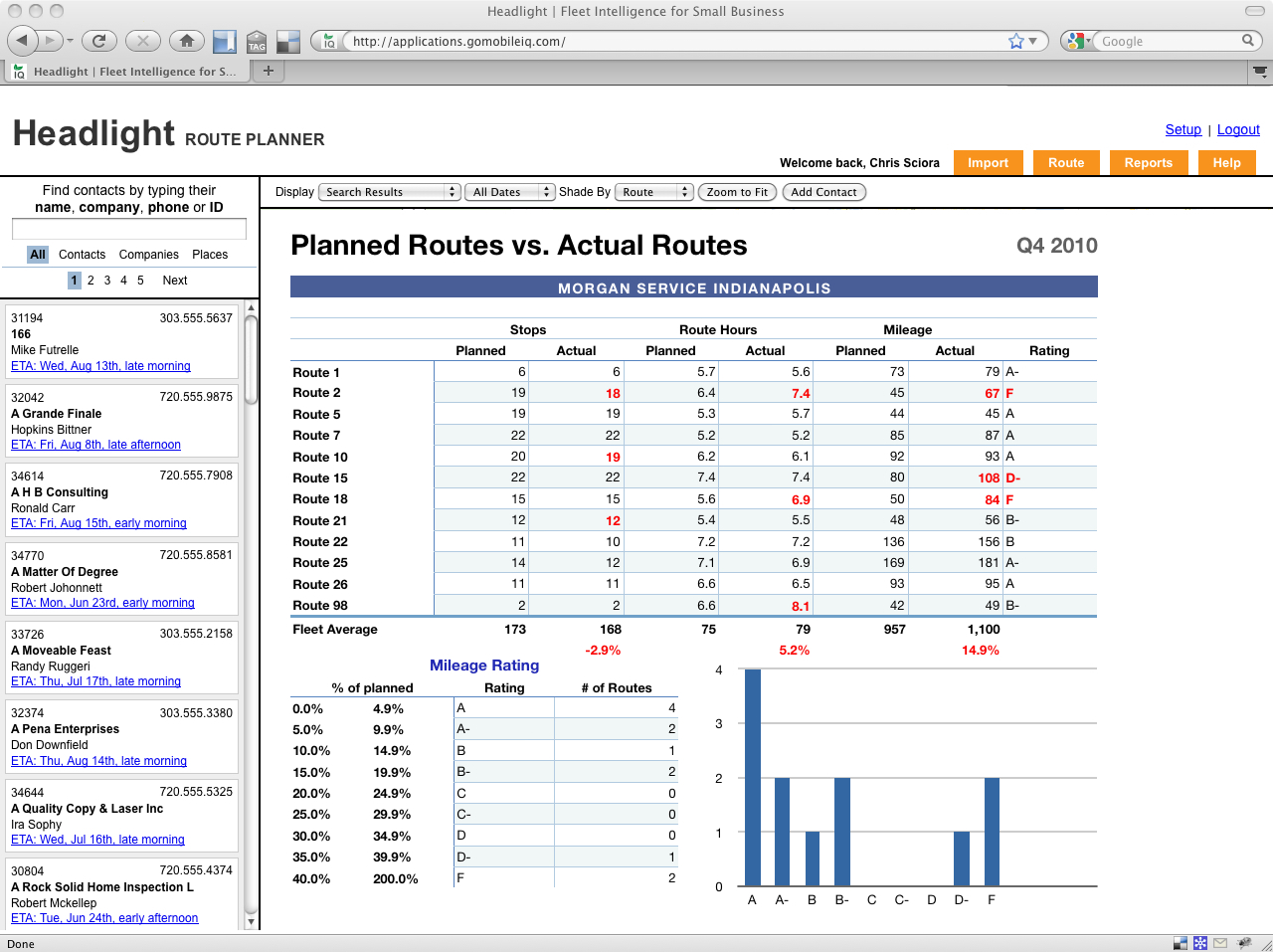Viewport: 1273px width, 952px height.
Task: Click the magnifying glass search icon
Action: (1247, 41)
